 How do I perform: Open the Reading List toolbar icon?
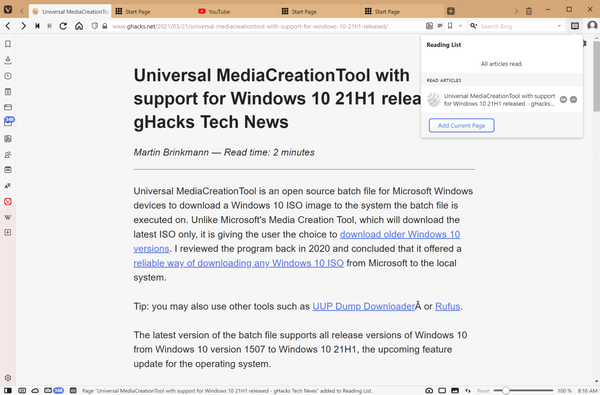coord(574,26)
